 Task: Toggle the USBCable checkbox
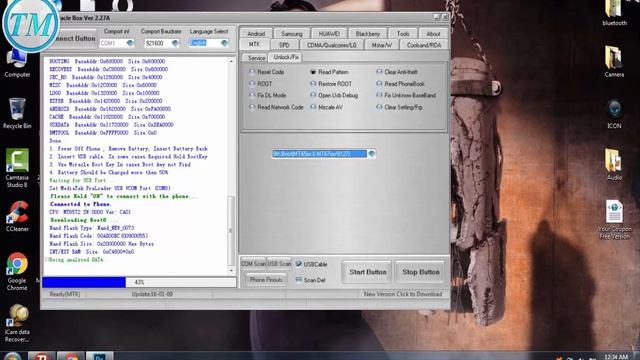pyautogui.click(x=299, y=264)
